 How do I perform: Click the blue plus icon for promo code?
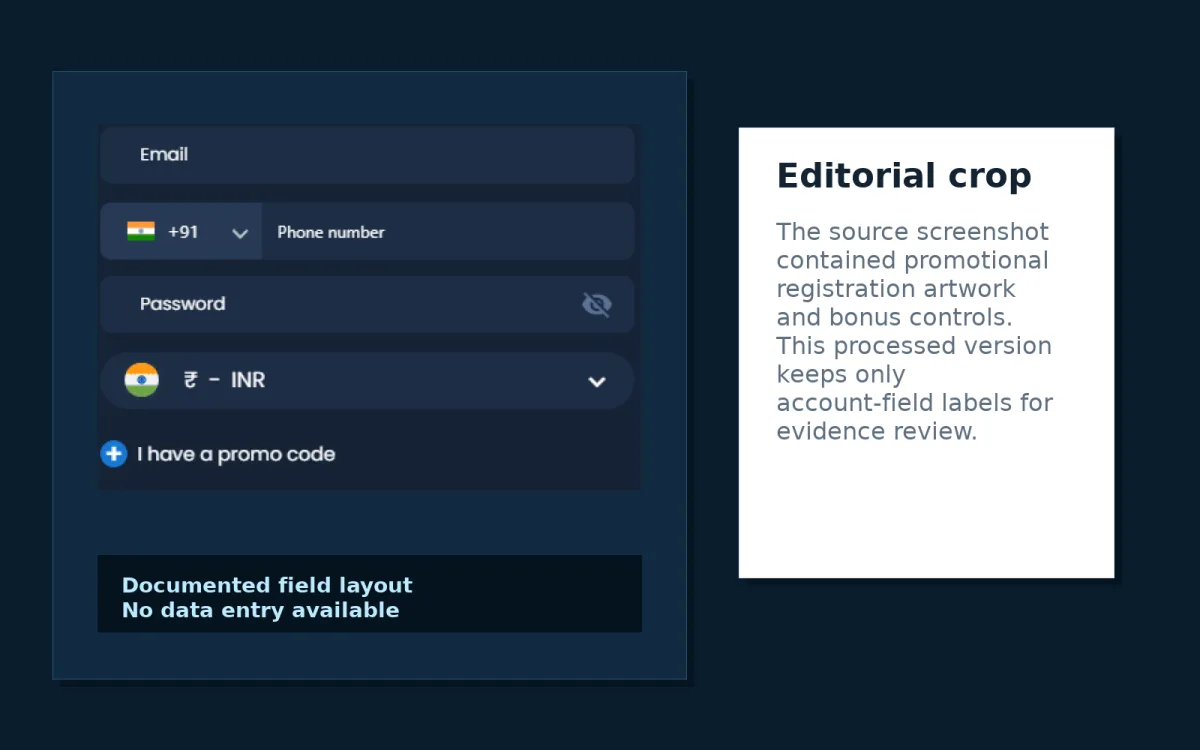pyautogui.click(x=114, y=454)
